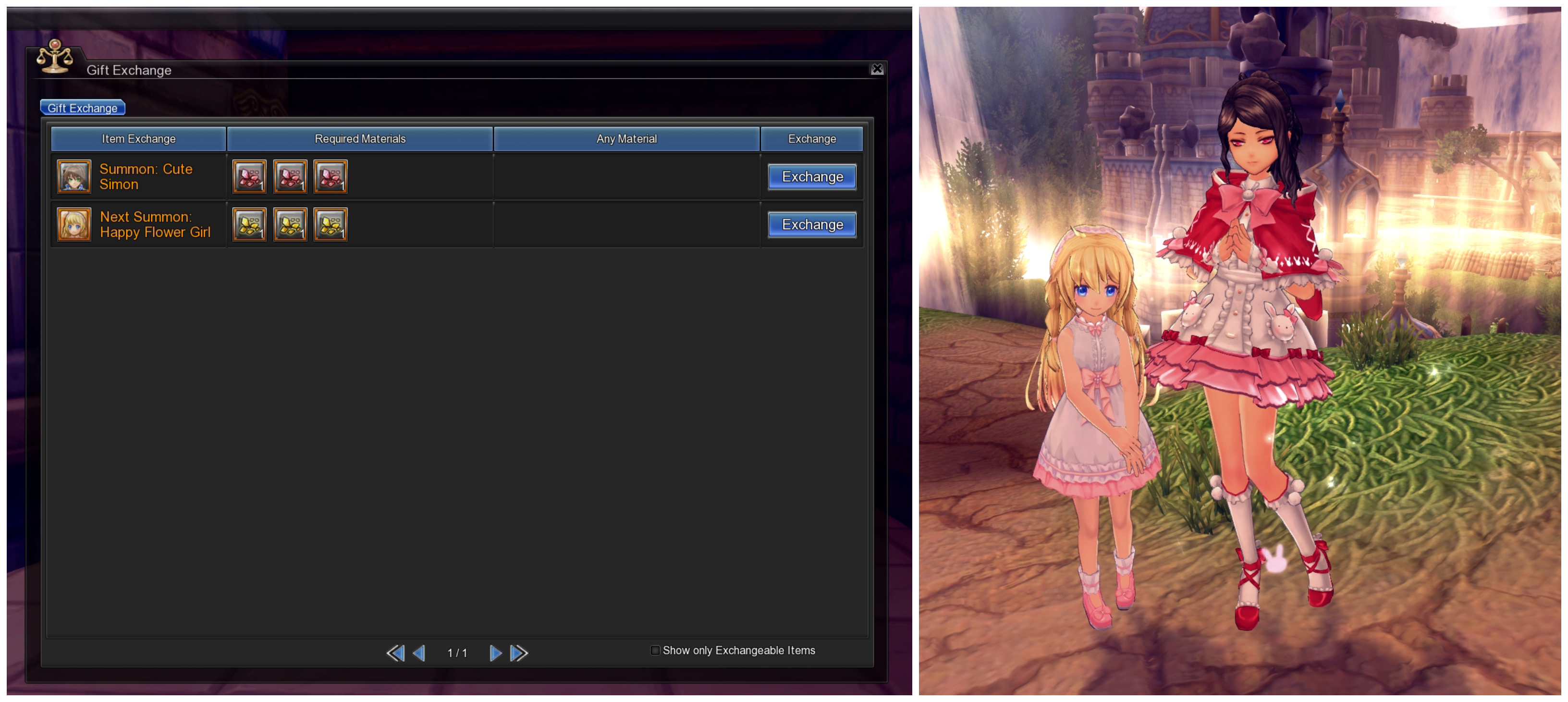This screenshot has height=702, width=1568.
Task: Select second red crystal material in Simon row
Action: click(x=290, y=176)
